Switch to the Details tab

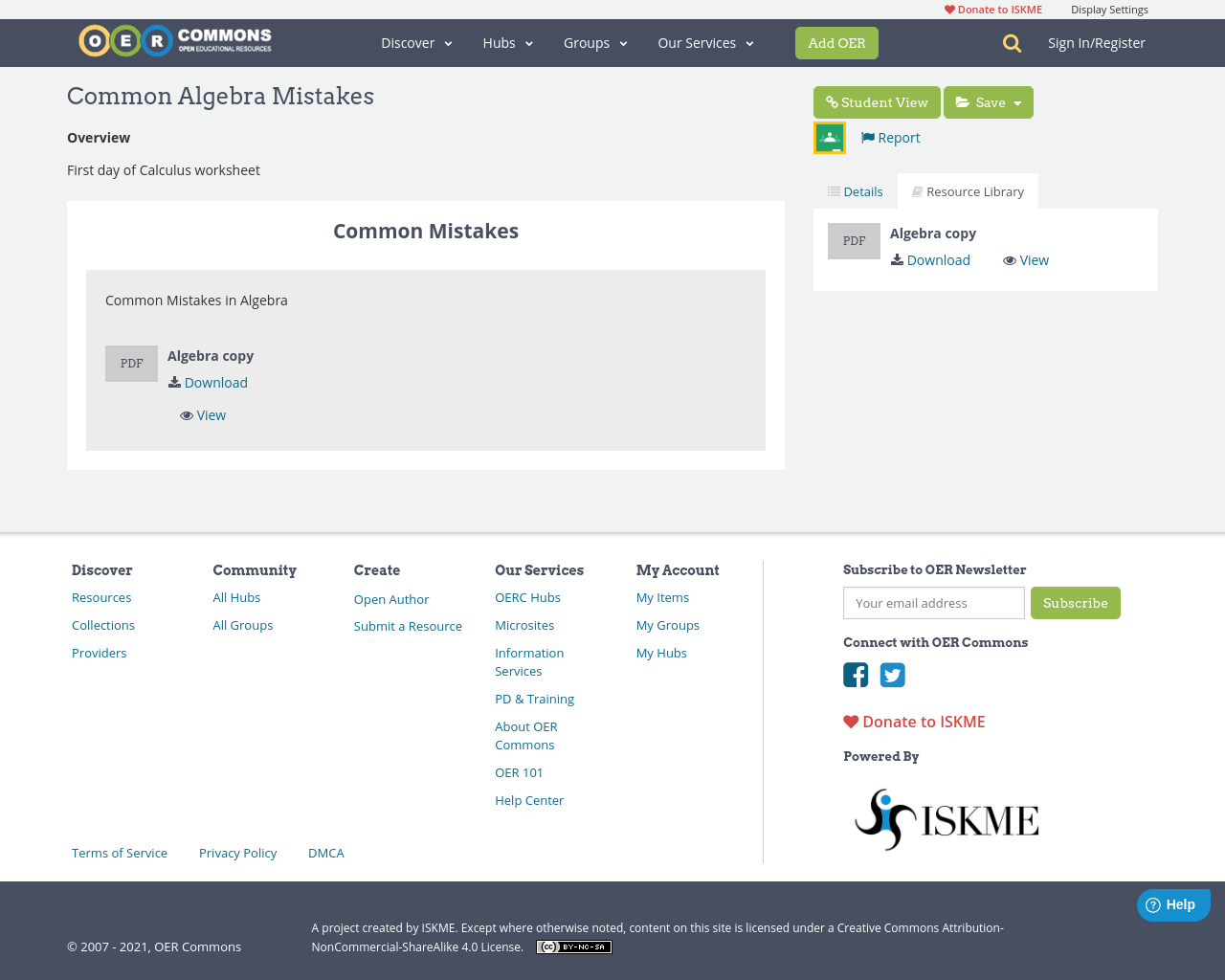point(856,191)
